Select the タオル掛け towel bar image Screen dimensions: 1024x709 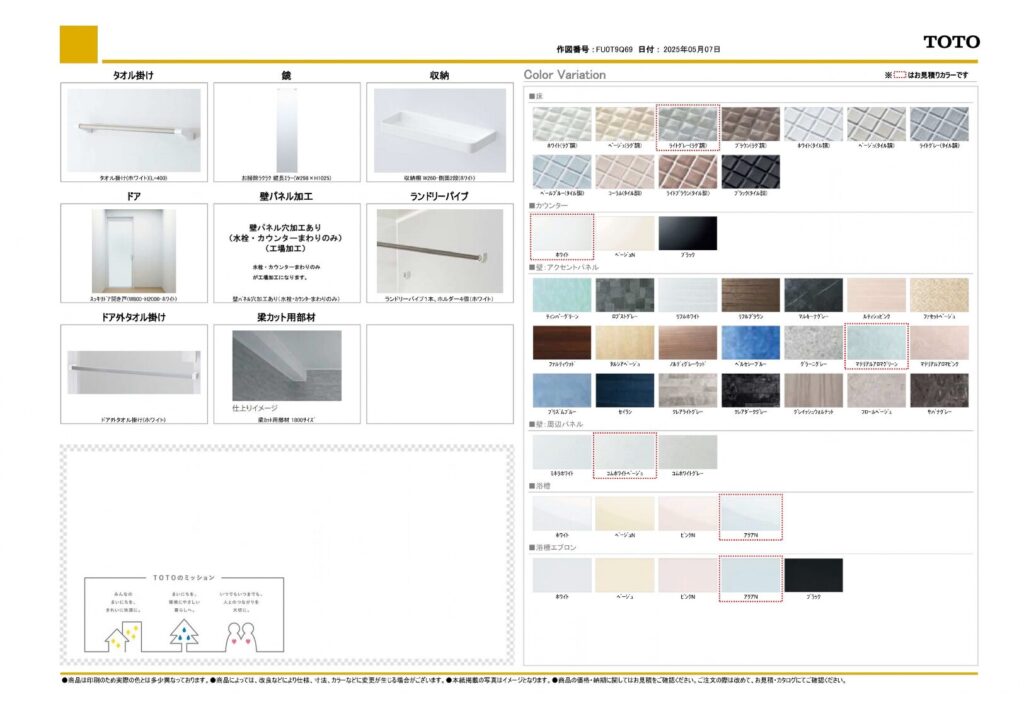point(134,130)
